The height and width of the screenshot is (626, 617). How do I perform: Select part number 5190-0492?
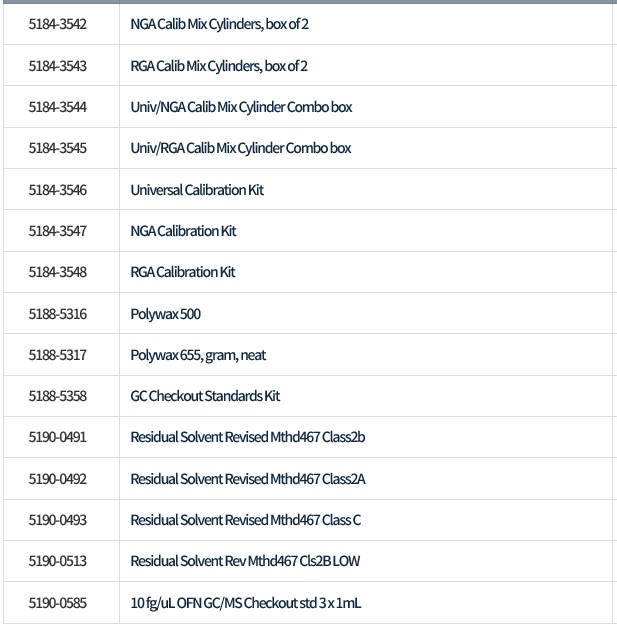[x=57, y=479]
